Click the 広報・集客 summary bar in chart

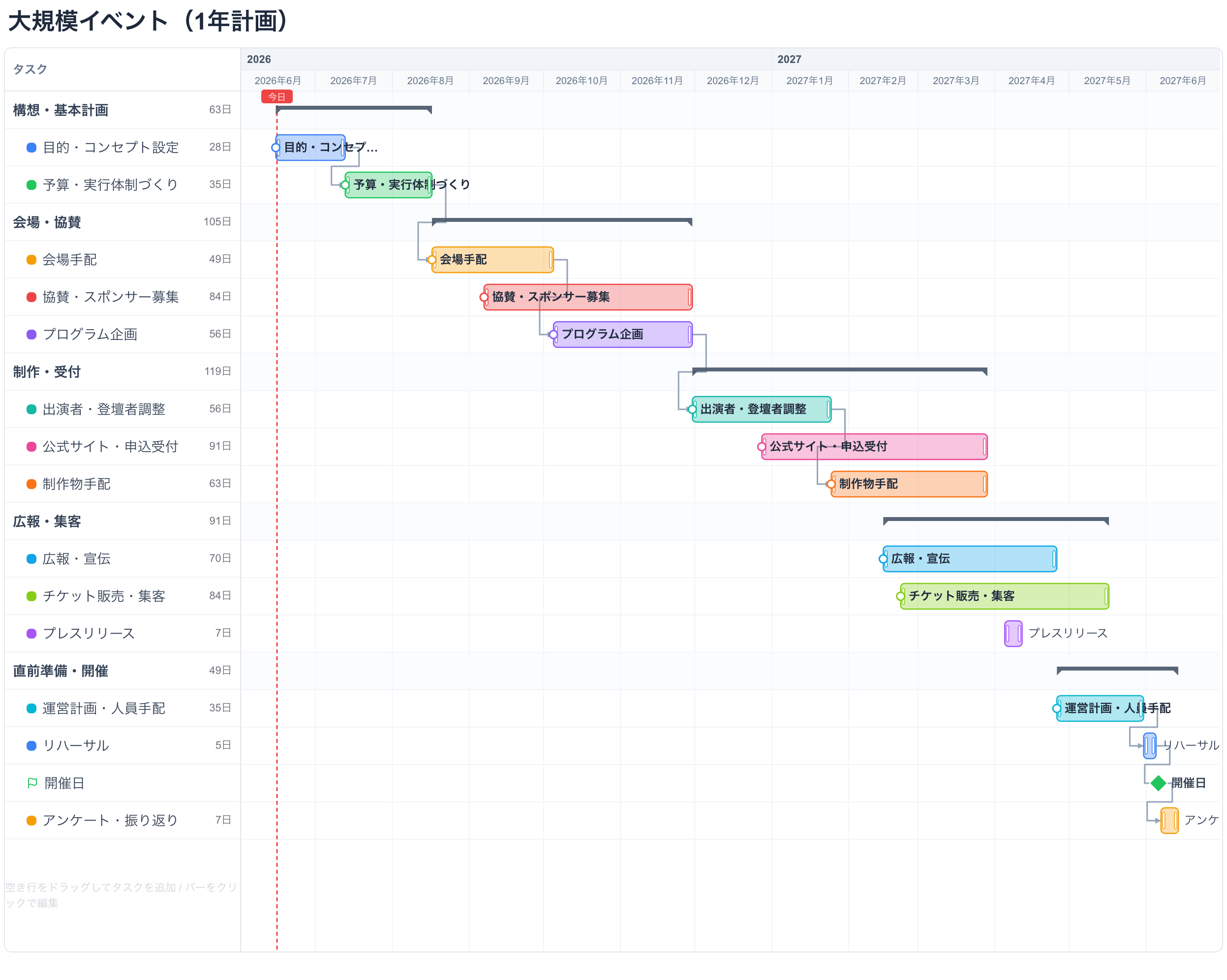point(996,521)
